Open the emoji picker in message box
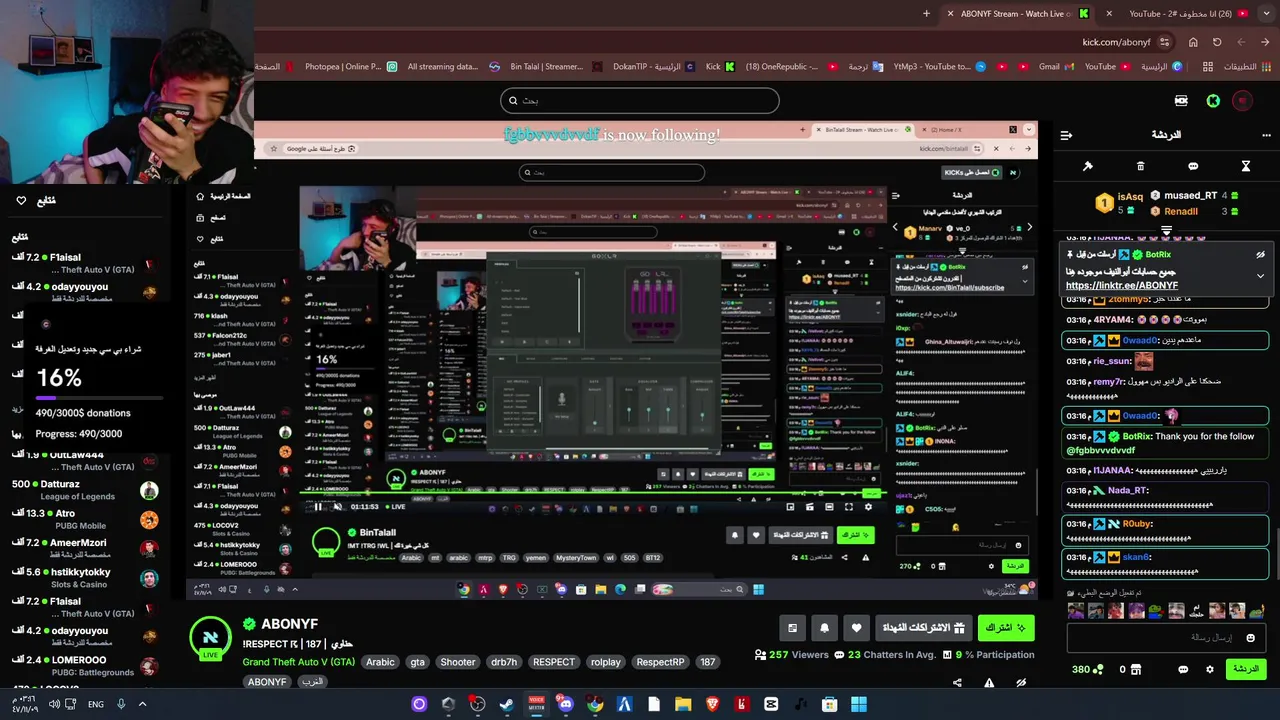 [1250, 637]
